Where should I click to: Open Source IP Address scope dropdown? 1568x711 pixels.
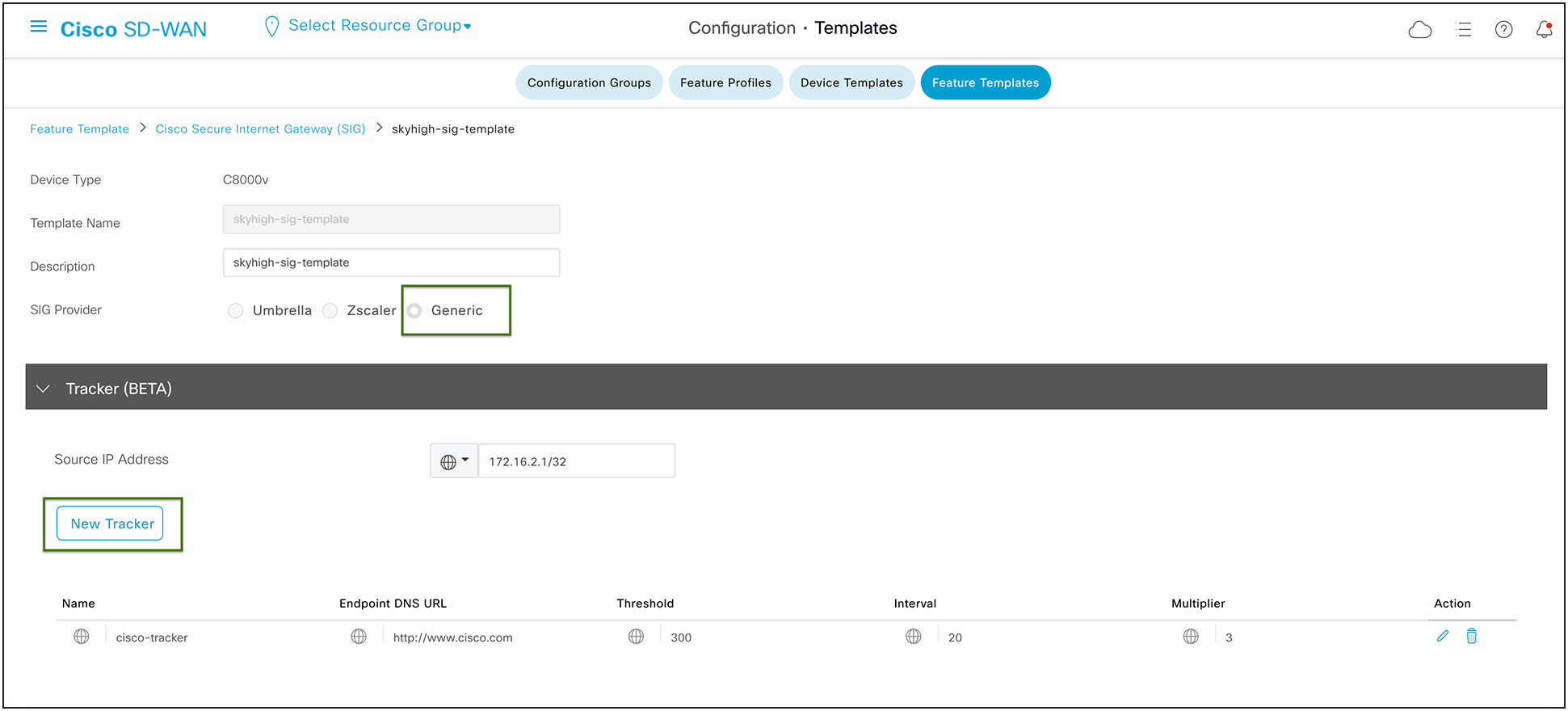pos(454,461)
